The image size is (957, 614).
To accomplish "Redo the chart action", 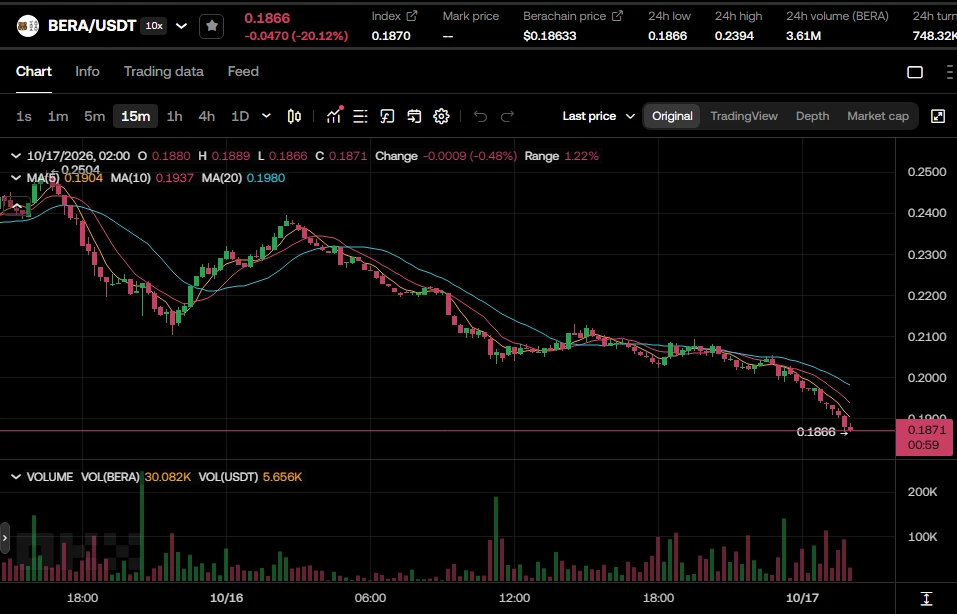I will pyautogui.click(x=507, y=116).
